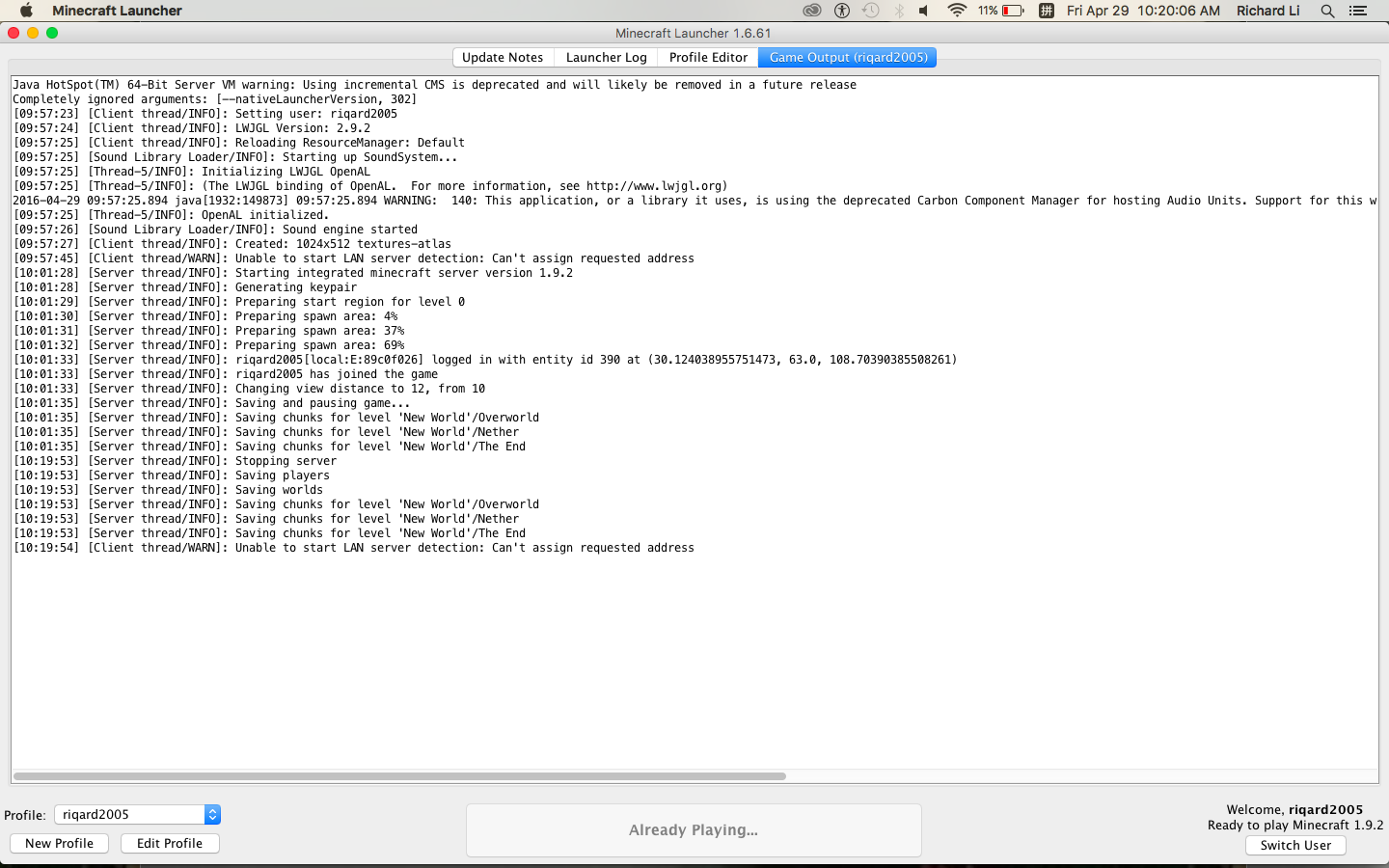The image size is (1389, 868).
Task: Click the 'Generating keypair' log line
Action: (x=185, y=287)
